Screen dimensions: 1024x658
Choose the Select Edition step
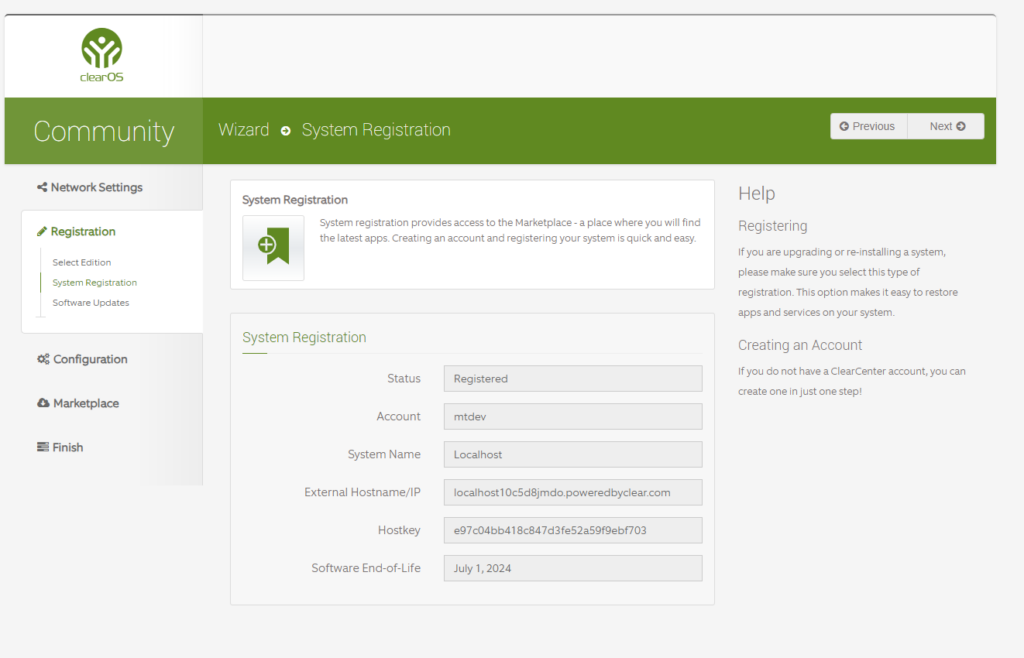82,262
